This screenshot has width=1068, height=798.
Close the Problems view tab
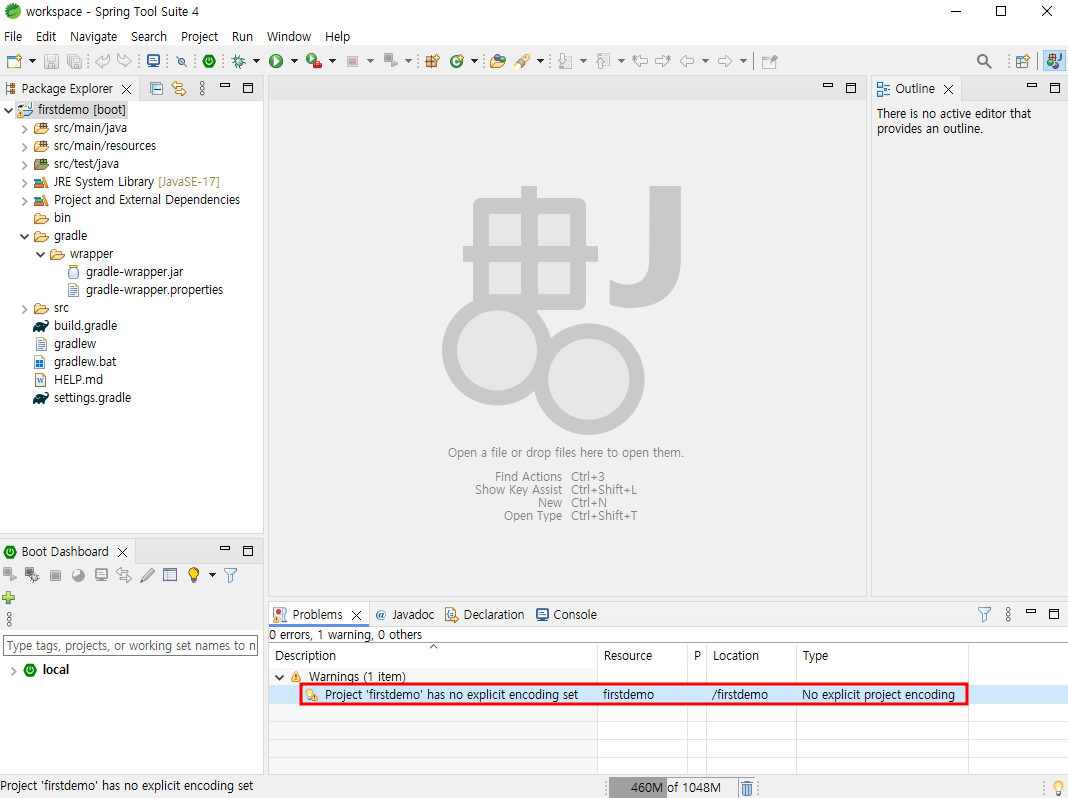pyautogui.click(x=356, y=615)
